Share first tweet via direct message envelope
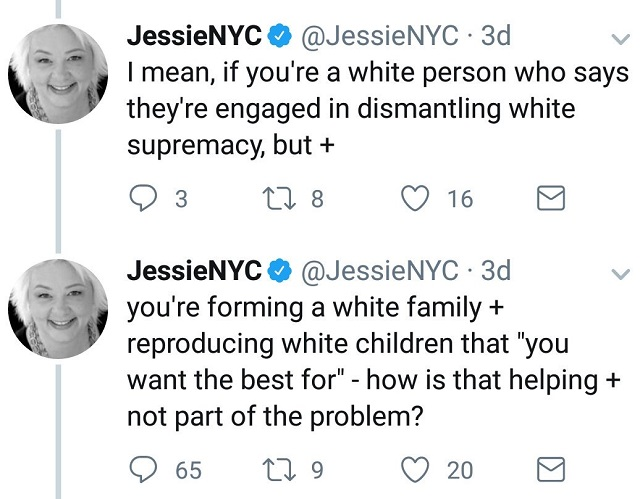This screenshot has width=640, height=499. point(551,198)
